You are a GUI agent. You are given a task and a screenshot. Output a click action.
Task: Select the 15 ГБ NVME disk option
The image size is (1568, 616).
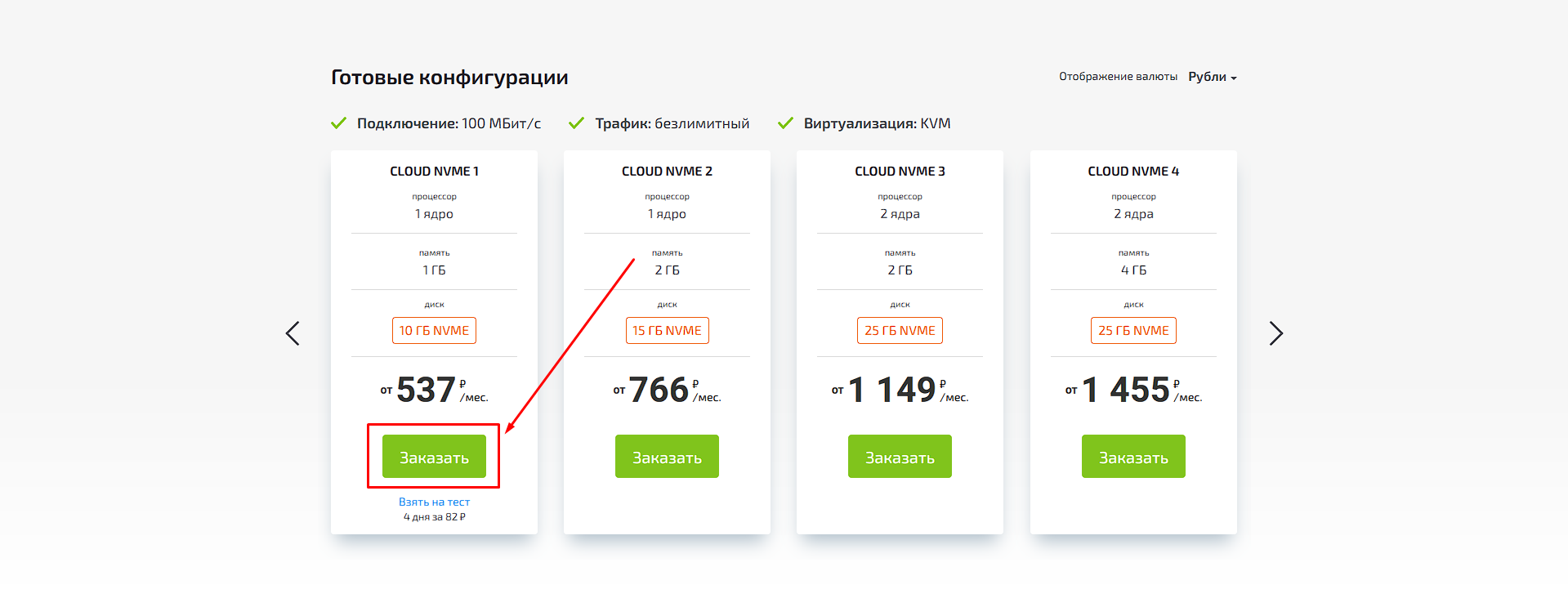tap(667, 331)
